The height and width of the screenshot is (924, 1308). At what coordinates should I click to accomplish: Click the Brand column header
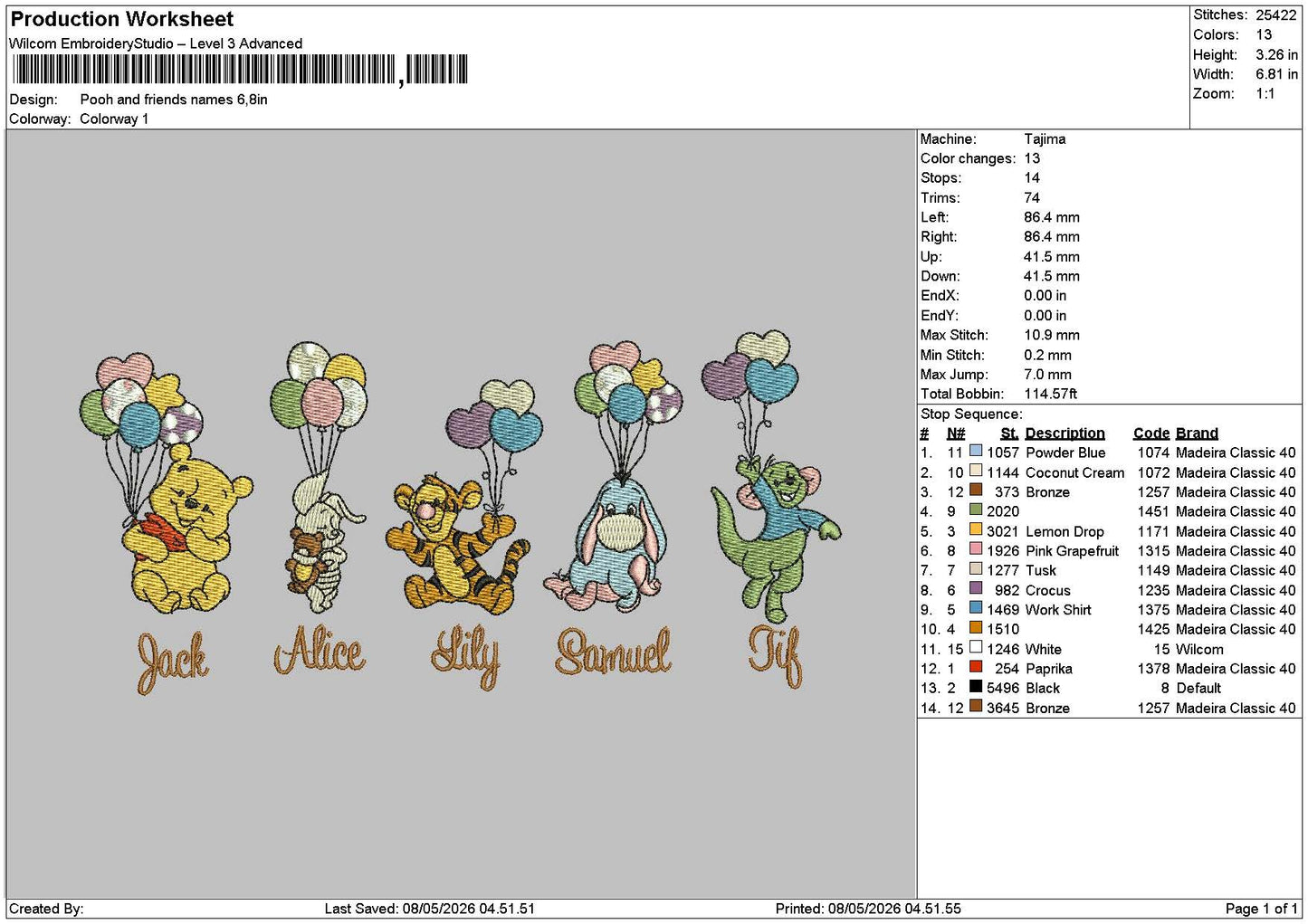point(1197,433)
